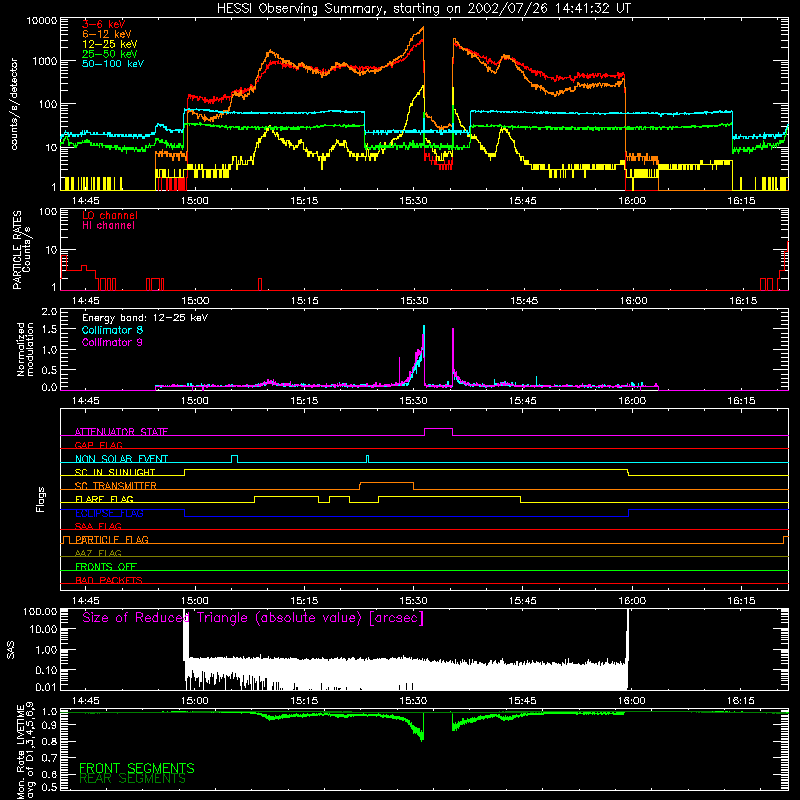This screenshot has height=800, width=800.
Task: Click the Mon. Rate LIVETIME axis label
Action: (25, 751)
